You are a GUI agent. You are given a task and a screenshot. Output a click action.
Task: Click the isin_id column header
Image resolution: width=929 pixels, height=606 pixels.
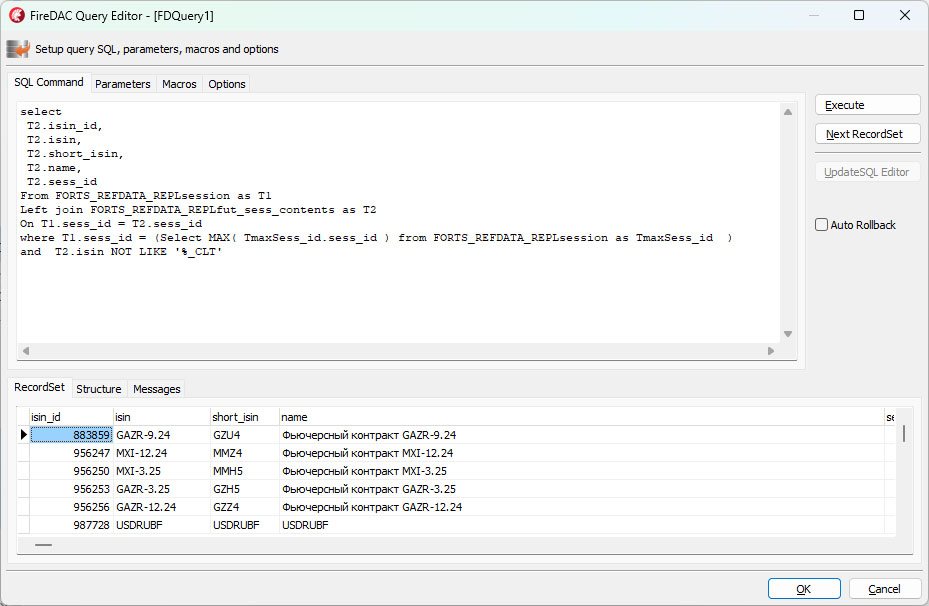click(71, 417)
